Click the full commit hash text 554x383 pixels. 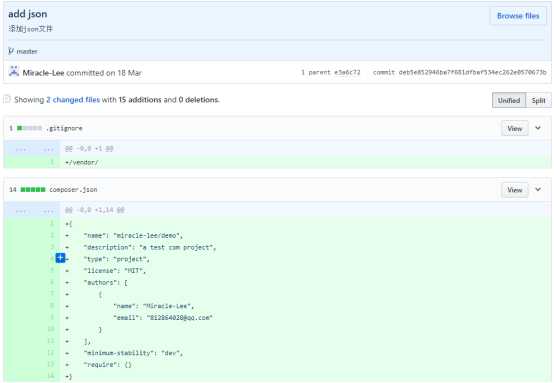(x=472, y=72)
